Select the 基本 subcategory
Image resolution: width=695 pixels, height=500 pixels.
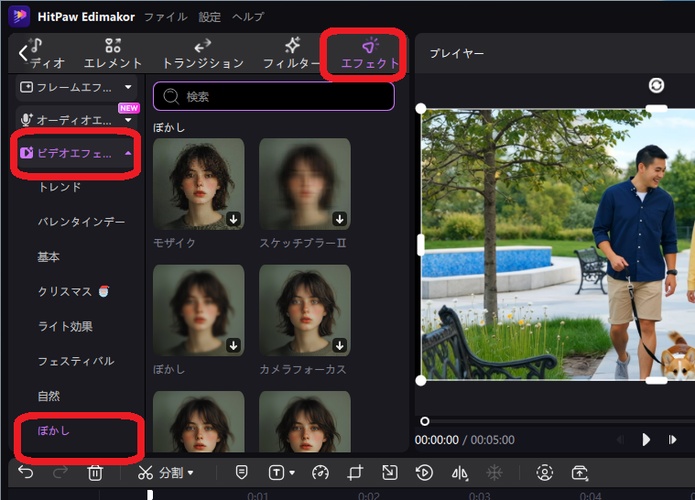(x=49, y=257)
